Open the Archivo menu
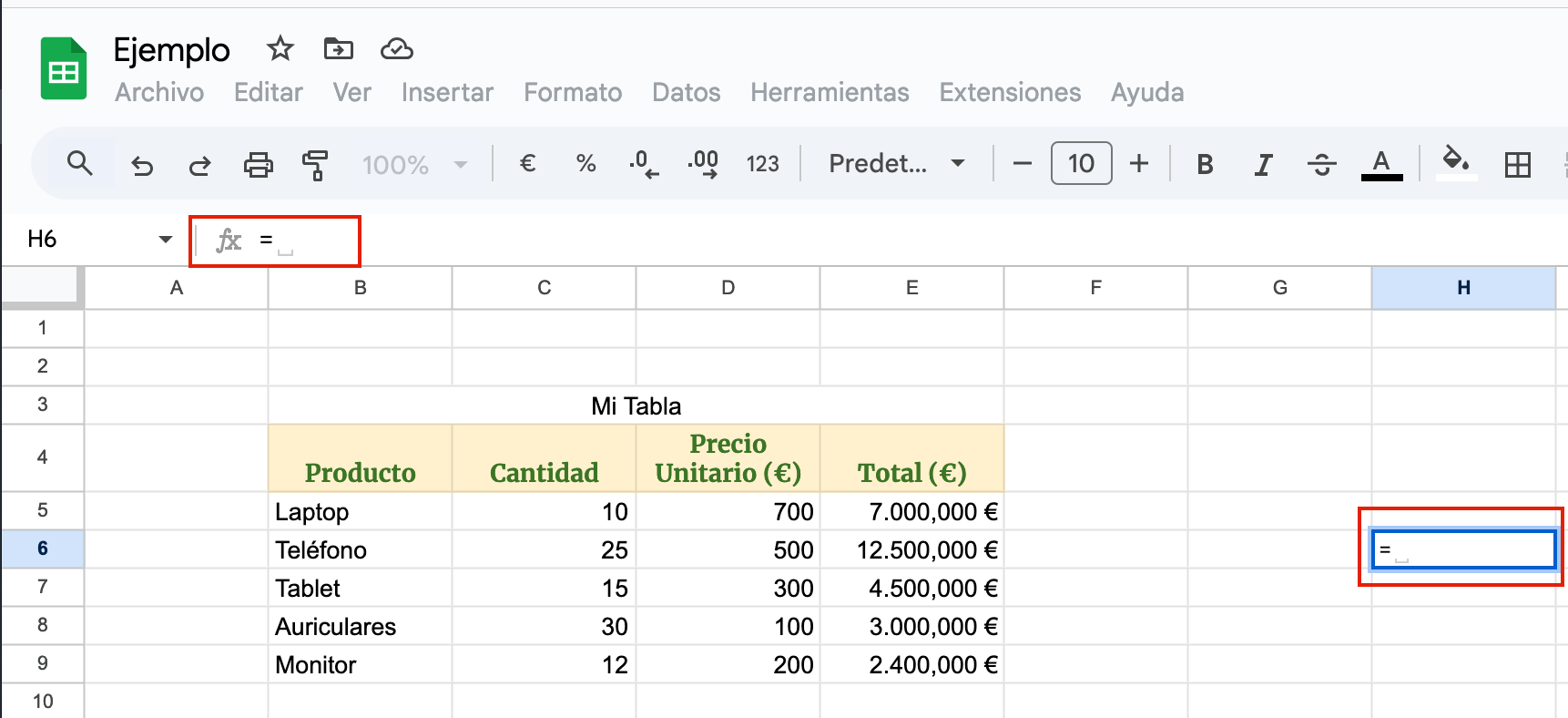This screenshot has height=718, width=1568. tap(159, 92)
